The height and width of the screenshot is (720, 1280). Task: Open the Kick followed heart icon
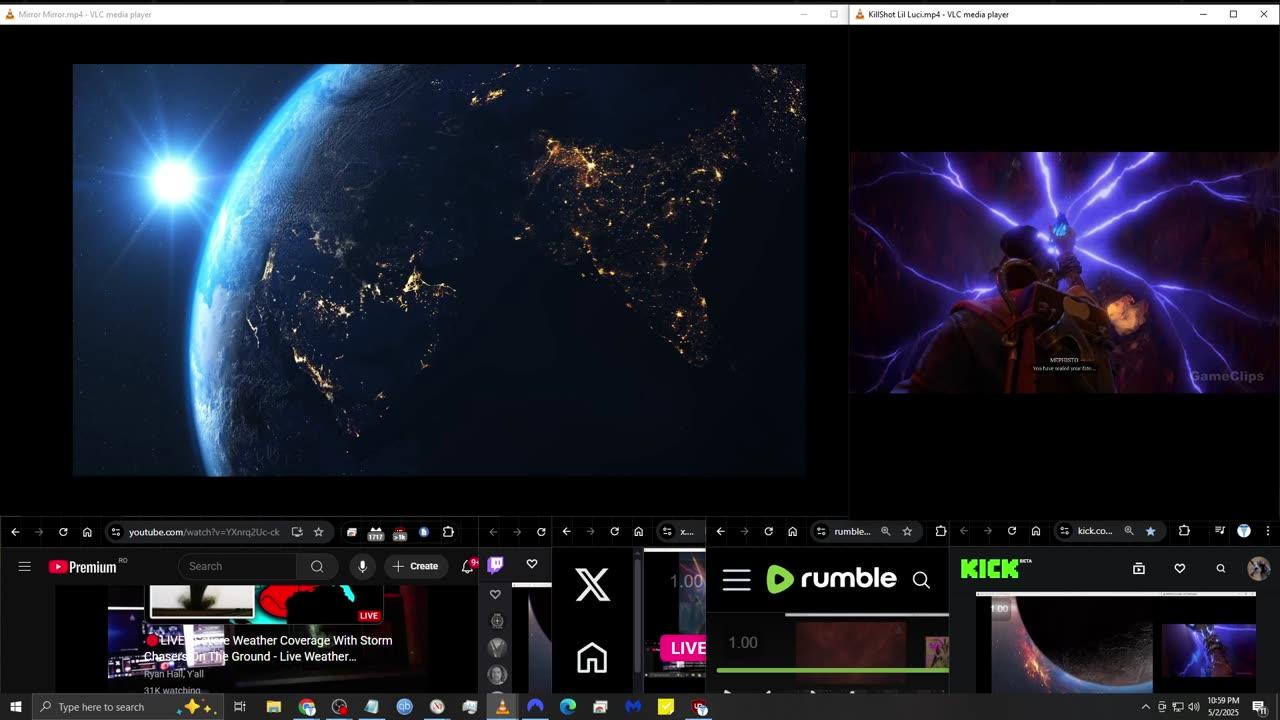1180,568
